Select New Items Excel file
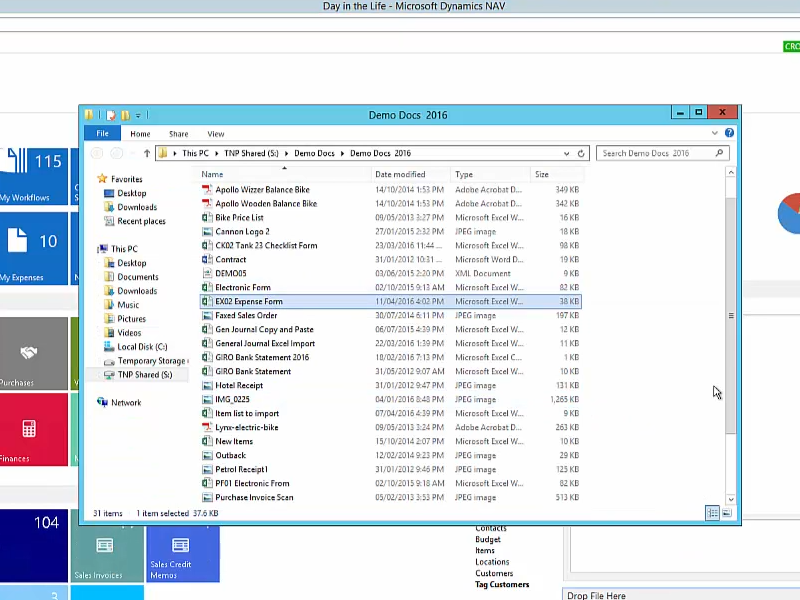Image resolution: width=800 pixels, height=600 pixels. [x=390, y=441]
